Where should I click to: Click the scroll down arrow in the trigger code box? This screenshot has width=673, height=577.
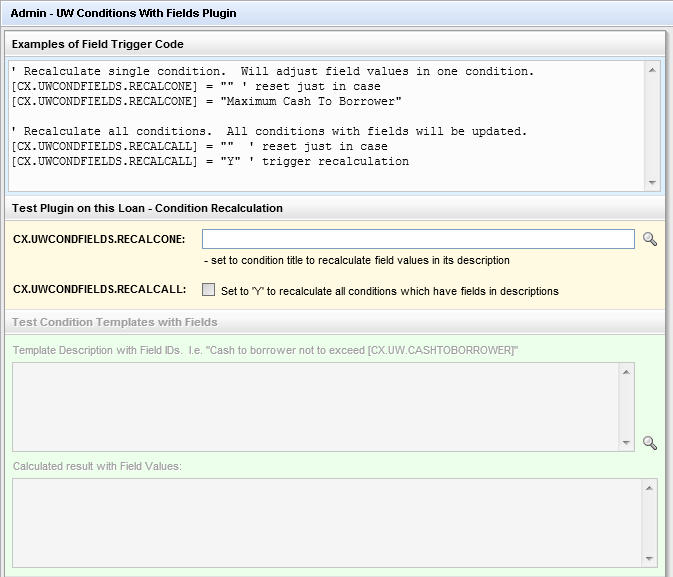coord(652,182)
